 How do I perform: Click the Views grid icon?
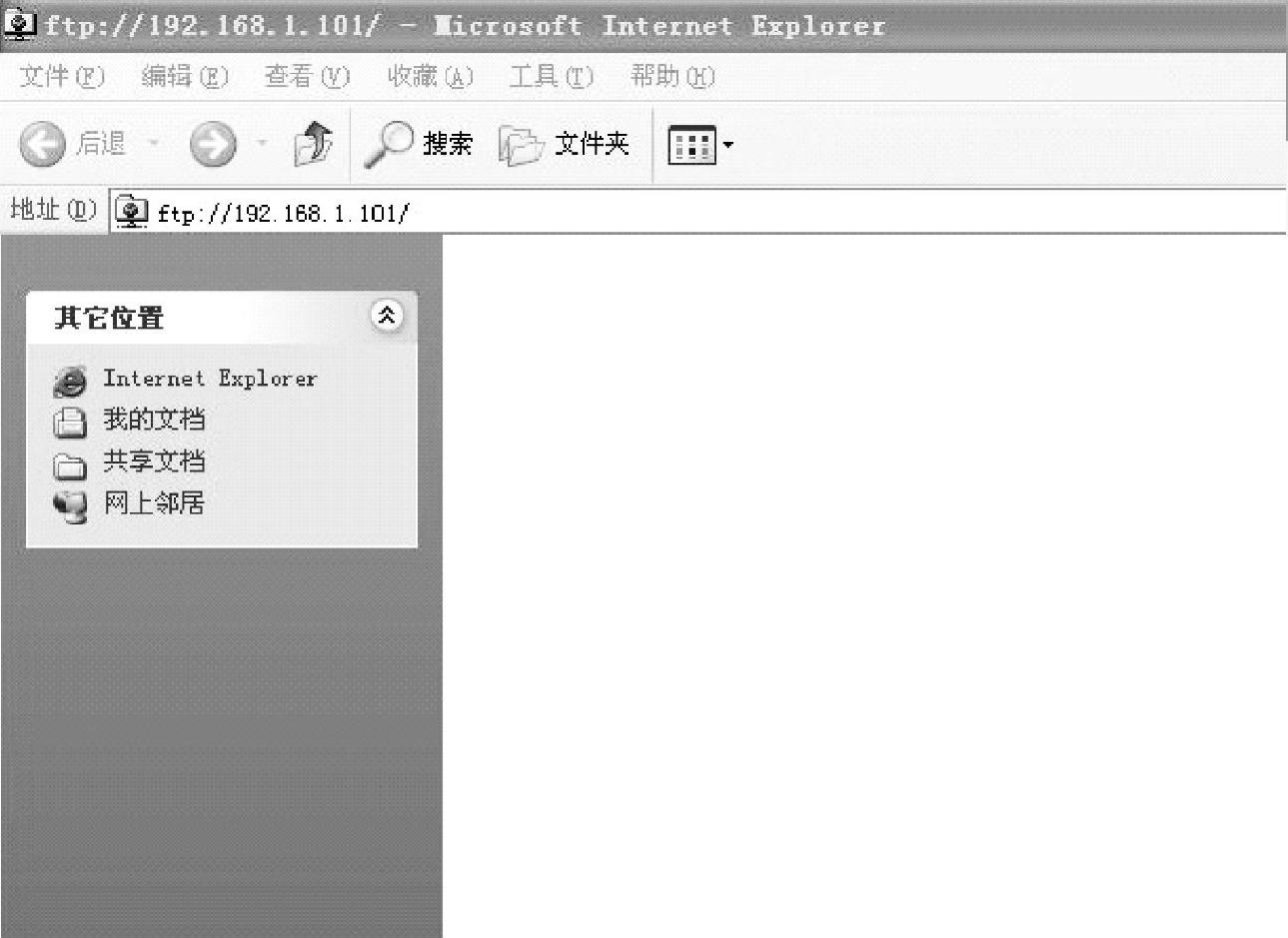[691, 146]
